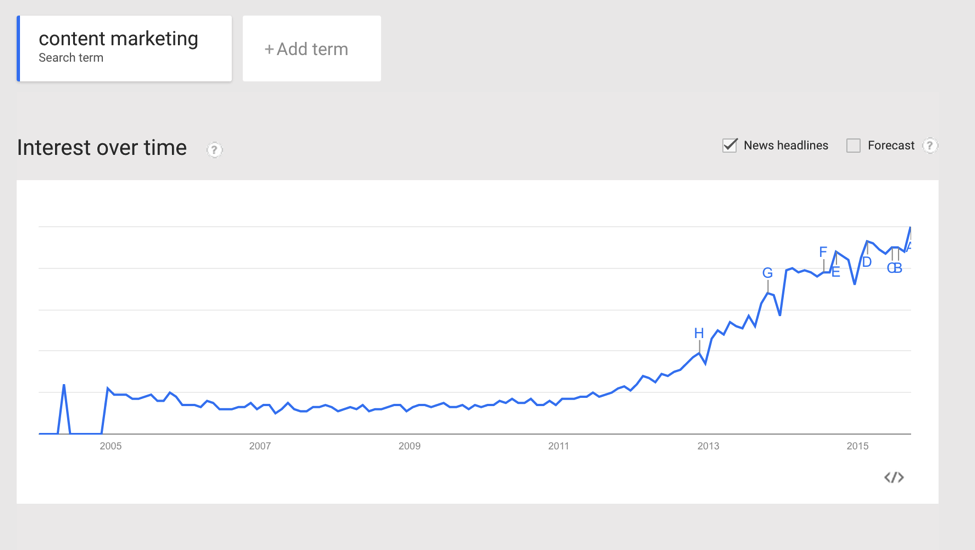Select news headline marker F
975x550 pixels.
823,252
